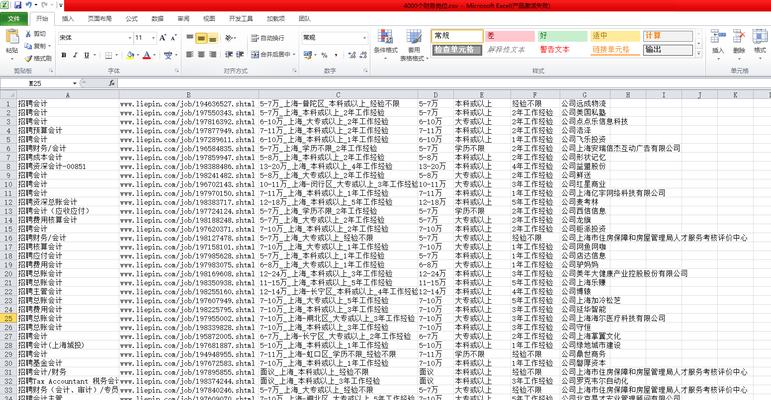Viewport: 771px width, 400px height.
Task: Open the number format dropdown (常规)
Action: coord(364,38)
